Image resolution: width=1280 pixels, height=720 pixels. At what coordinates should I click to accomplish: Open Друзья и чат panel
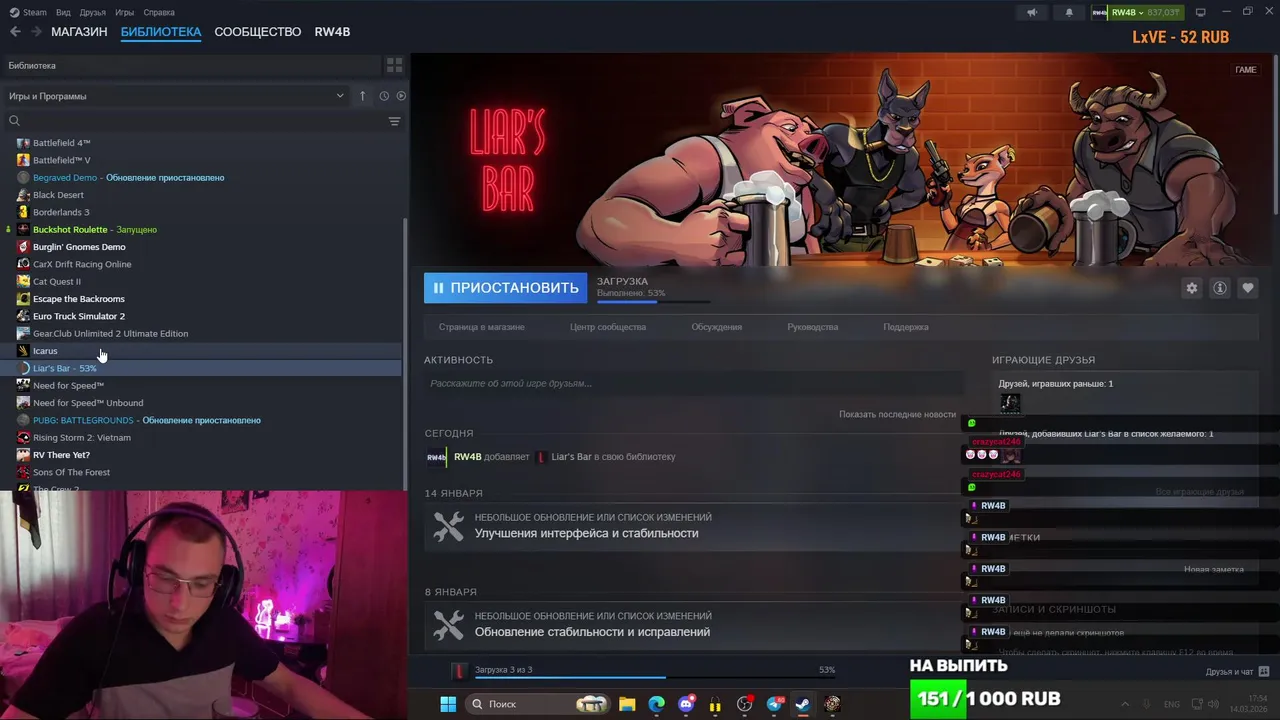tap(1237, 672)
